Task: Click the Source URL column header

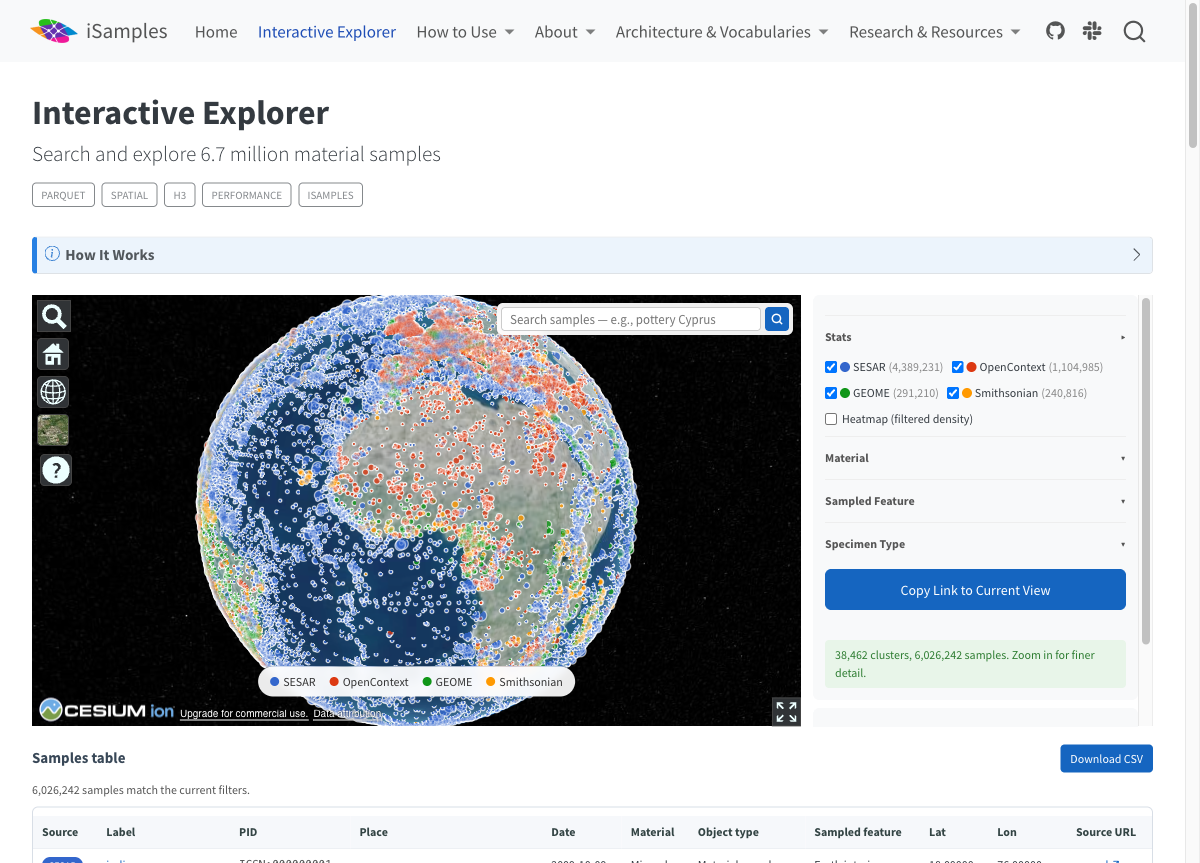Action: pyautogui.click(x=1106, y=832)
